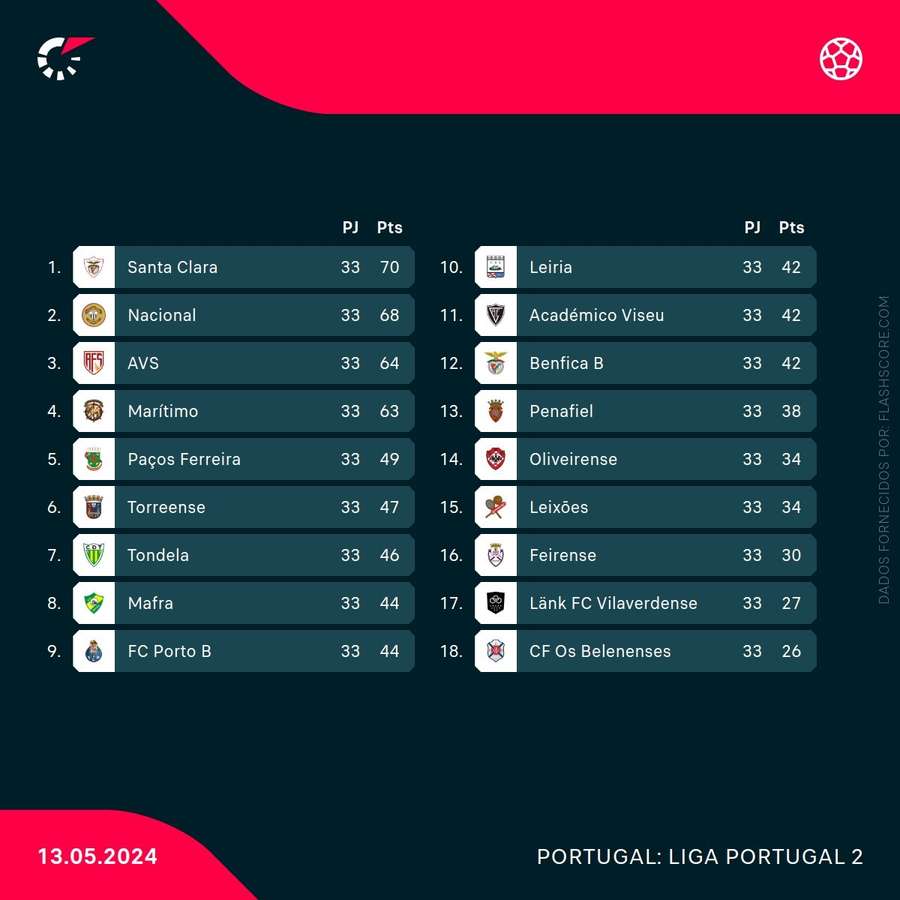Select the Benfica B eagle crest
The image size is (900, 900).
click(x=496, y=363)
